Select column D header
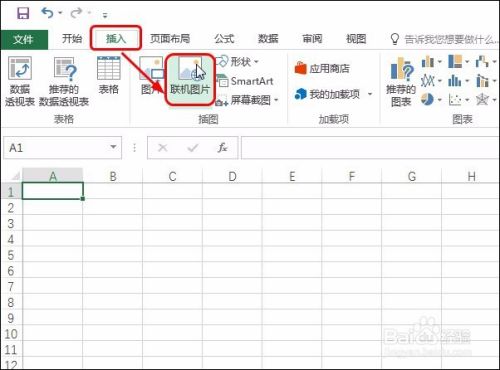The image size is (500, 370). [232, 176]
